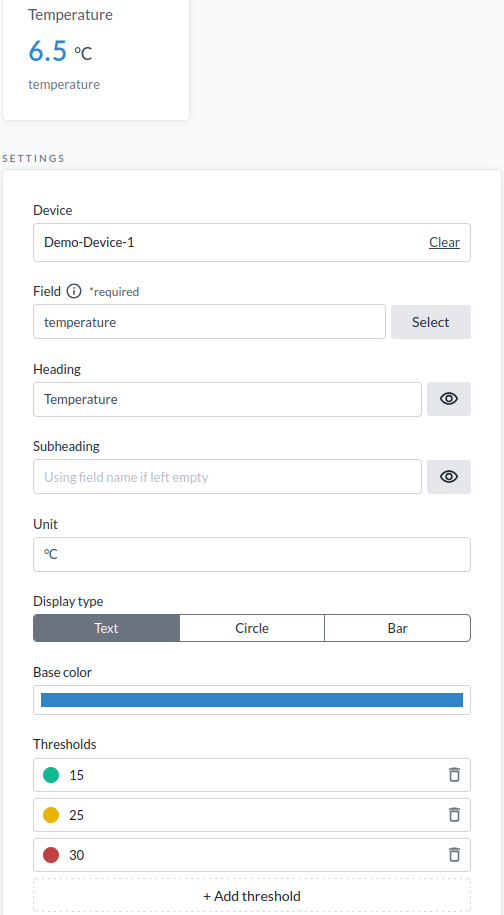This screenshot has height=915, width=504.
Task: Open green color dot for threshold 15
Action: [51, 775]
